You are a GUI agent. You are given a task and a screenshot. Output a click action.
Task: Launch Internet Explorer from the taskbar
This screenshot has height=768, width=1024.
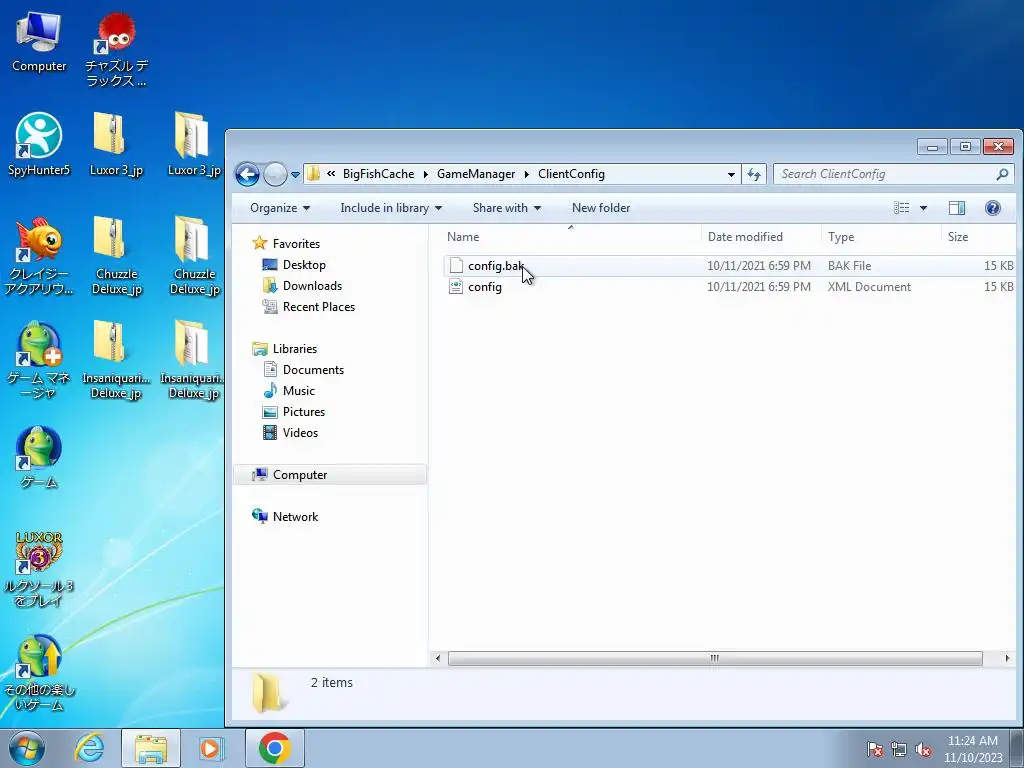(89, 748)
